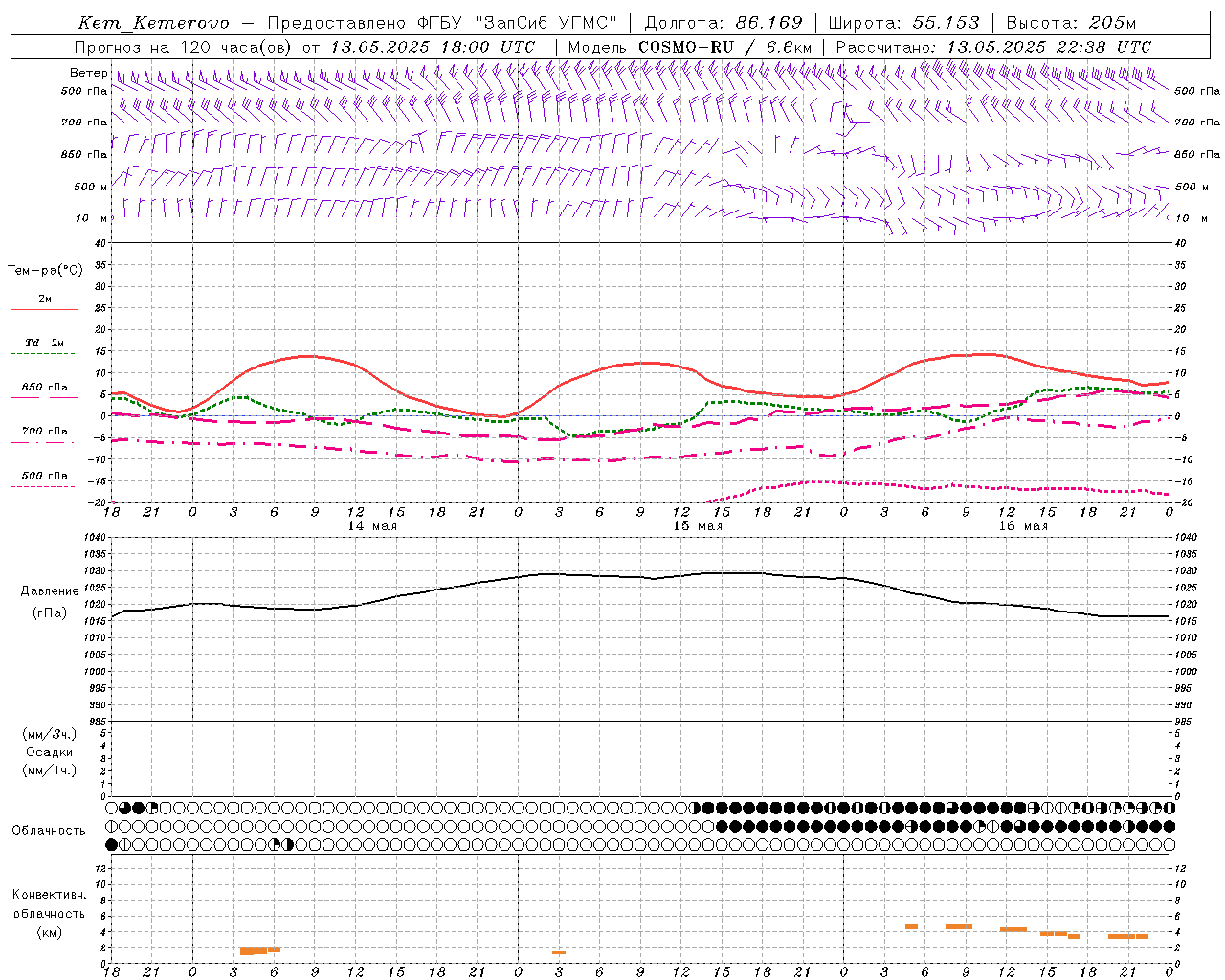Click the Ветер panel label

[x=88, y=73]
